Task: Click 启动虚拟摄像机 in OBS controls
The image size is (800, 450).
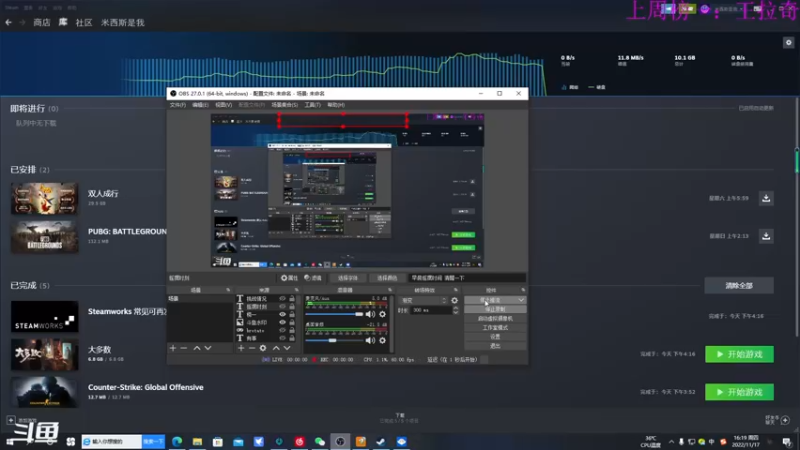Action: pyautogui.click(x=495, y=318)
